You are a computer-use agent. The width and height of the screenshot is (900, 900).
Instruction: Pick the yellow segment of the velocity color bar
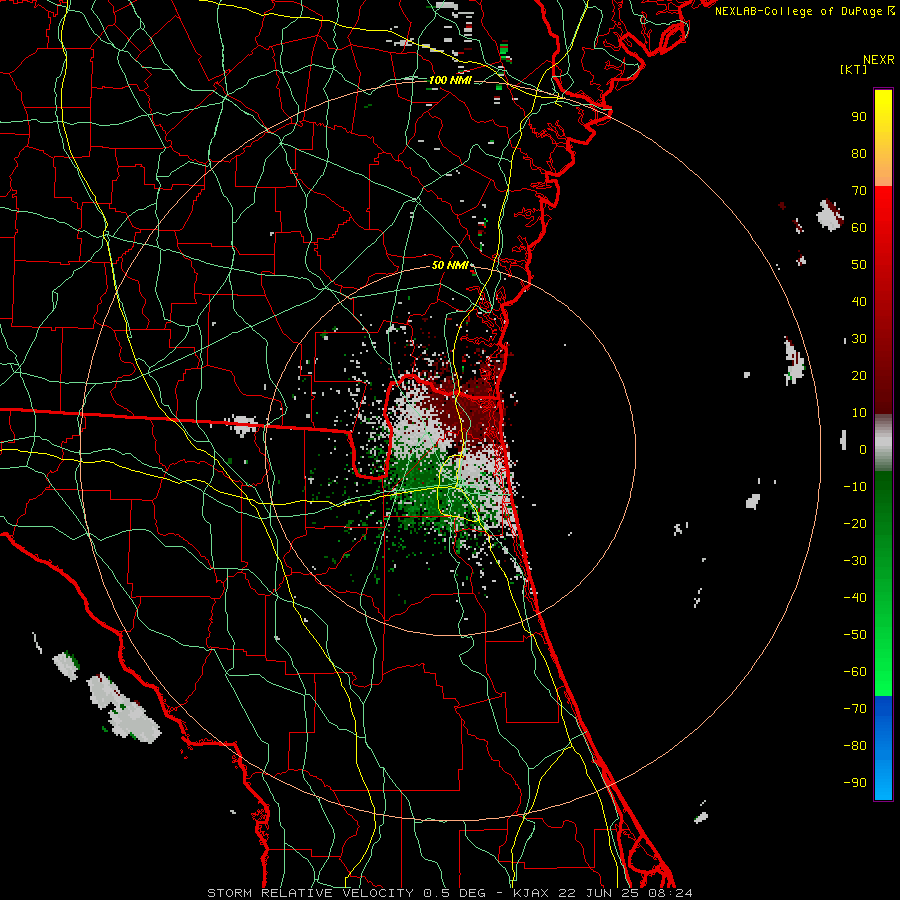point(883,115)
